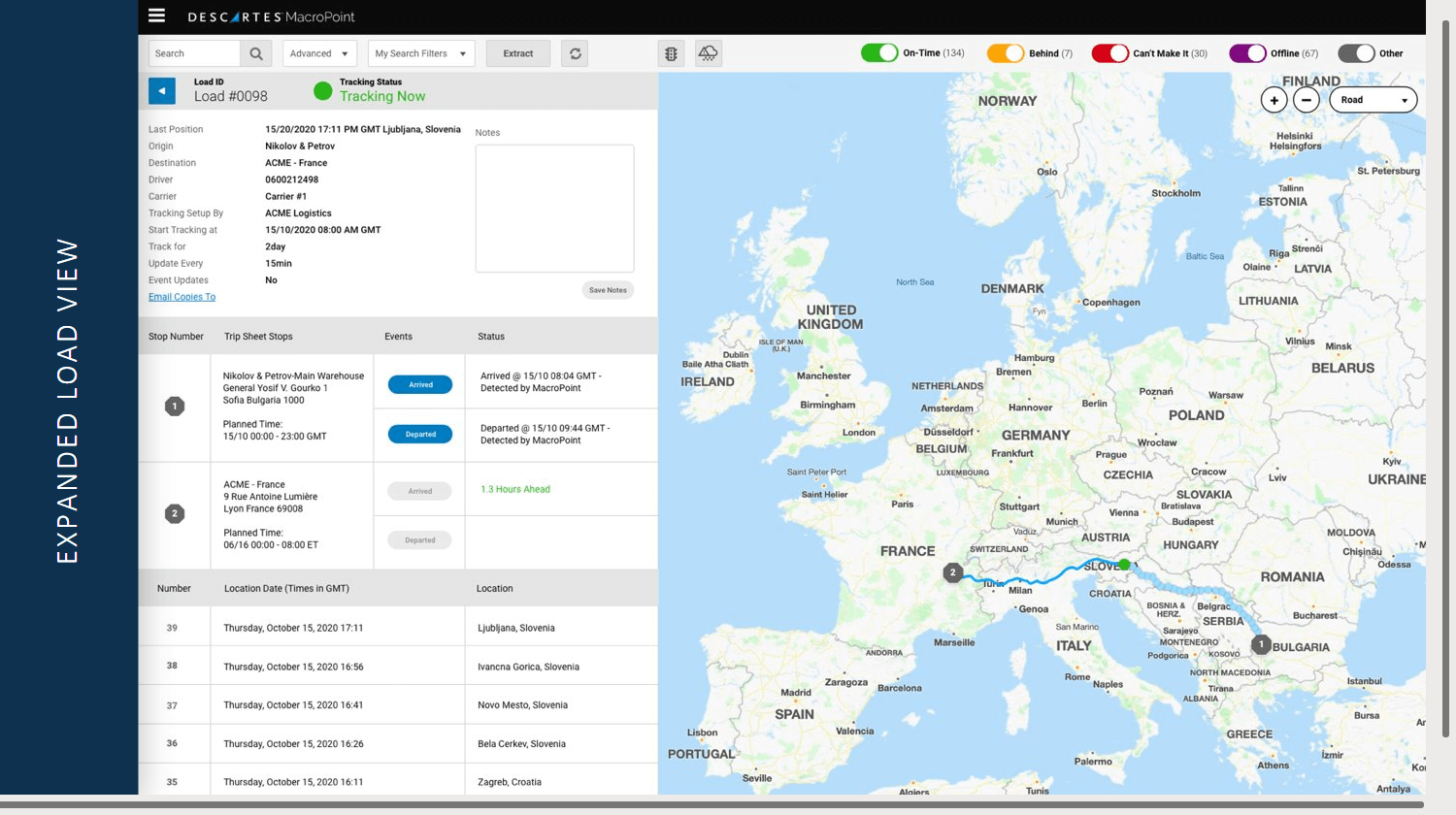Click the blue Arrived button for stop 1
Screen dimensions: 1456x815
[420, 385]
